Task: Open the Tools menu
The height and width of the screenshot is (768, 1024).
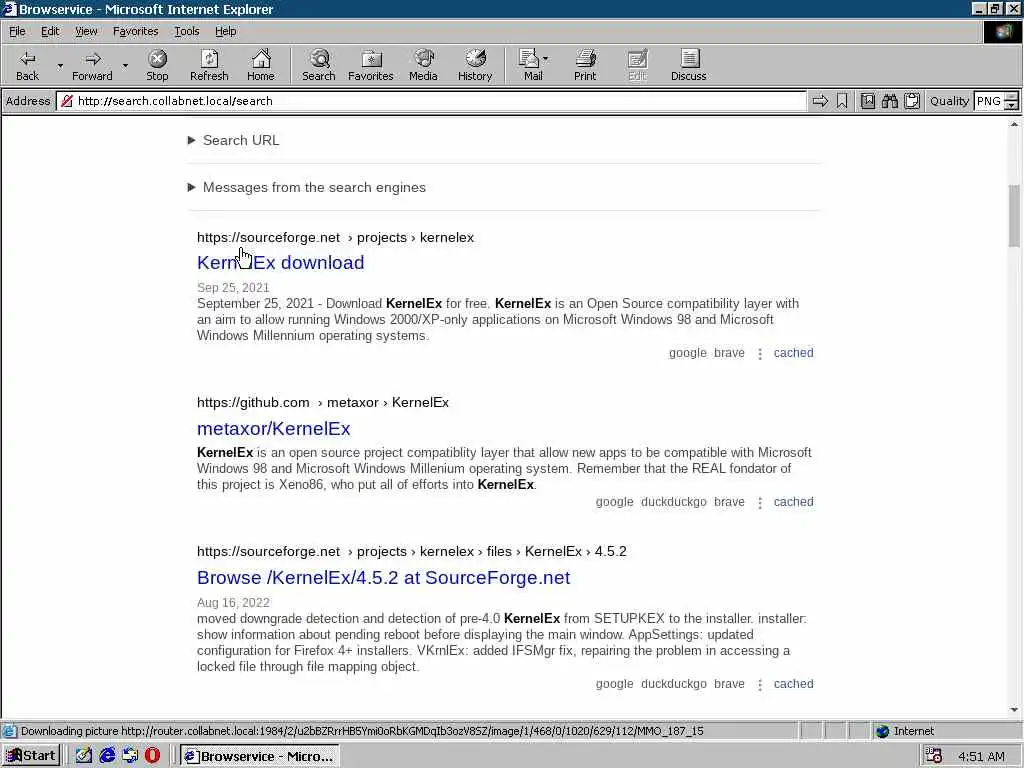Action: point(186,31)
